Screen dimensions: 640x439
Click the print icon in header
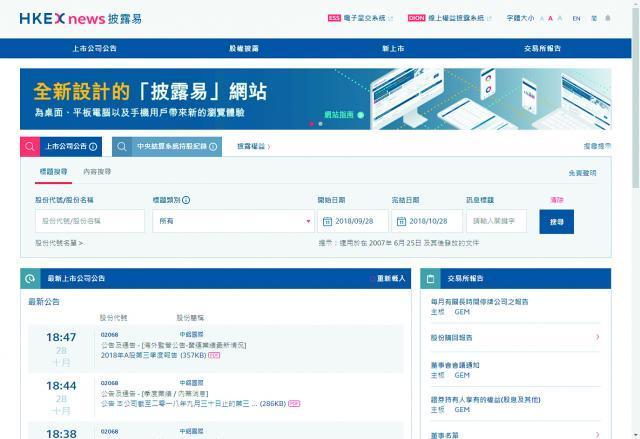pos(608,18)
